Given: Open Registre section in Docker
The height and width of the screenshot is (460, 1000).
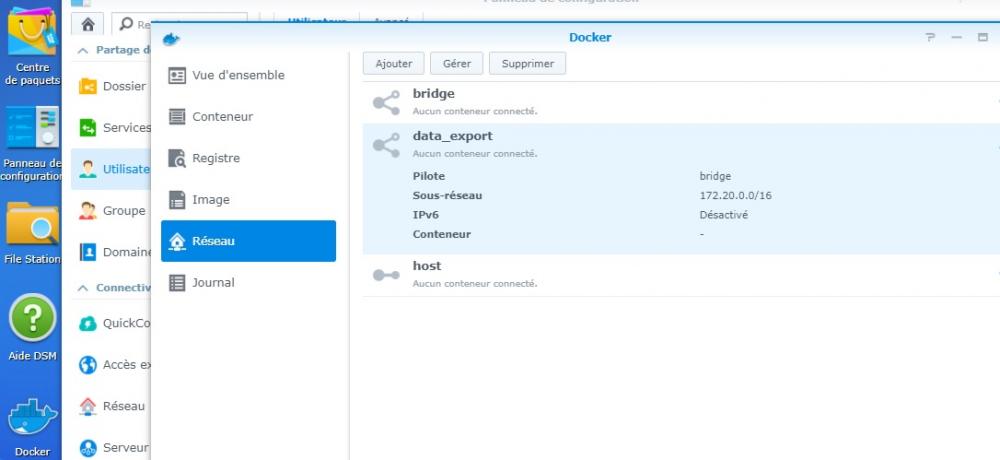Looking at the screenshot, I should click(249, 158).
